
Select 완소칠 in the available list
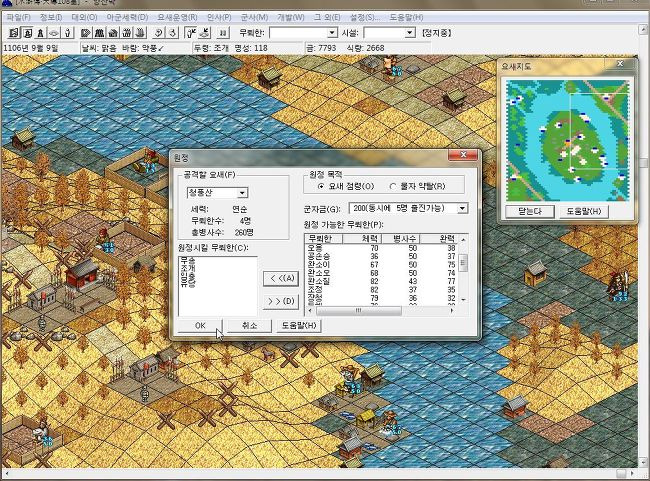318,281
